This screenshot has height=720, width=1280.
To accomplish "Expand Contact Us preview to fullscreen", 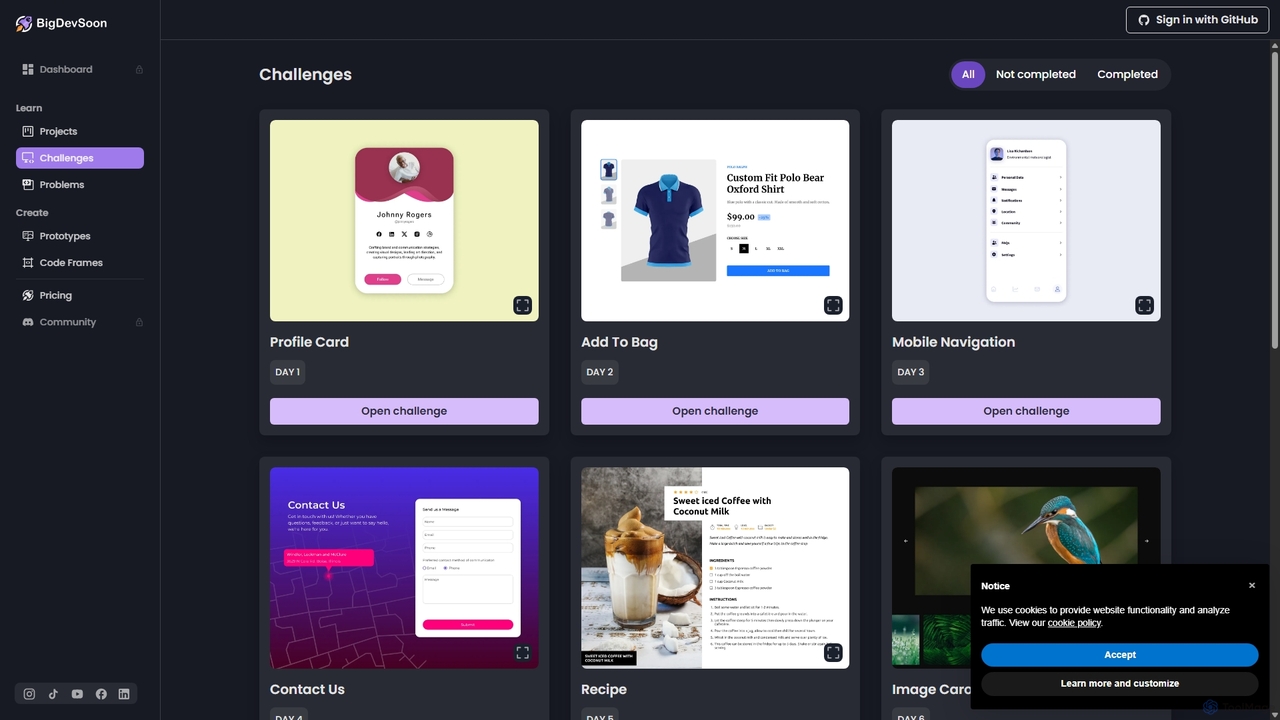I will tap(522, 652).
